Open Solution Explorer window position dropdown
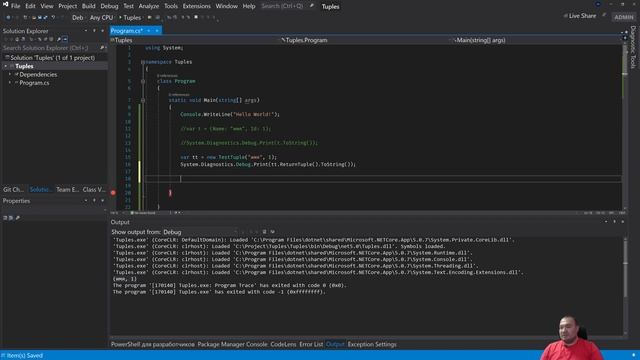The width and height of the screenshot is (640, 360). (x=86, y=31)
